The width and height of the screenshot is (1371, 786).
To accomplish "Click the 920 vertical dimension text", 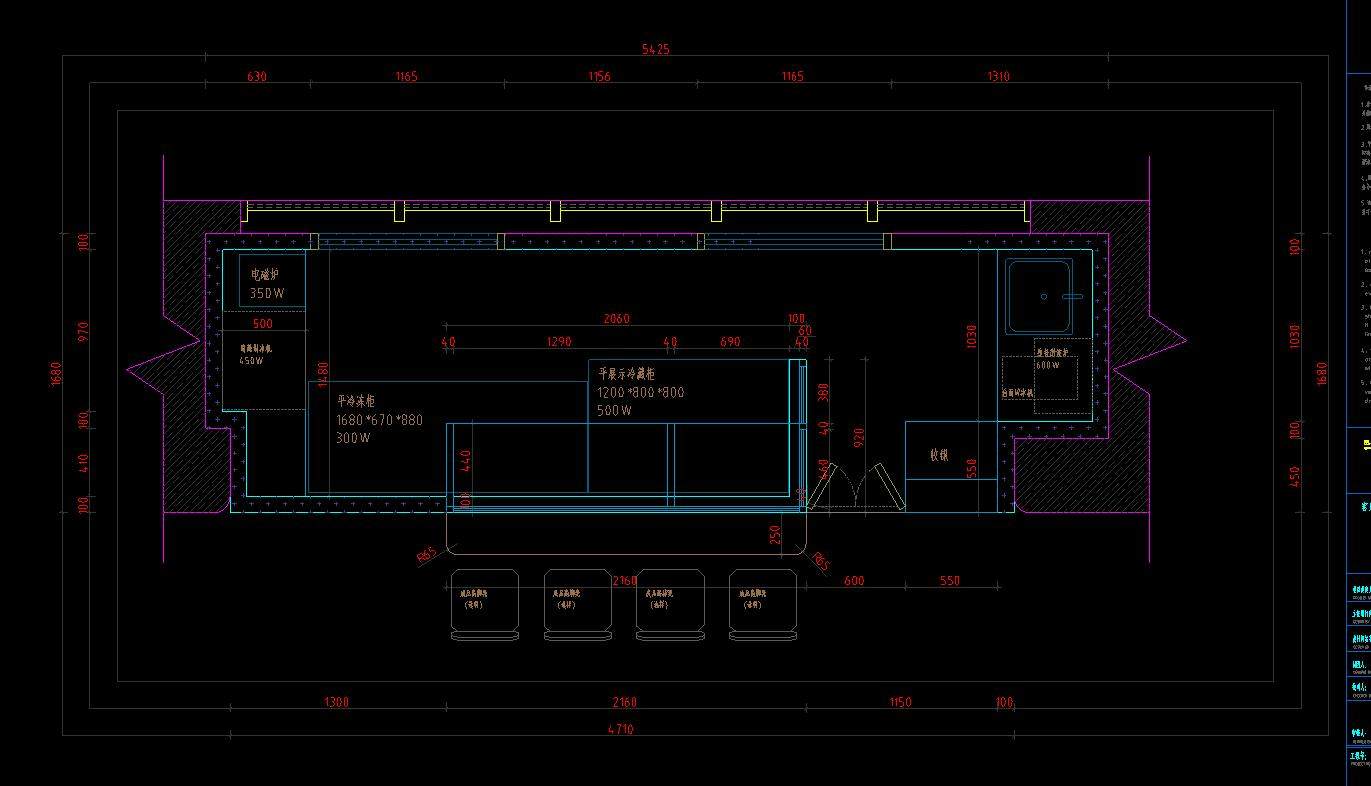I will (858, 437).
